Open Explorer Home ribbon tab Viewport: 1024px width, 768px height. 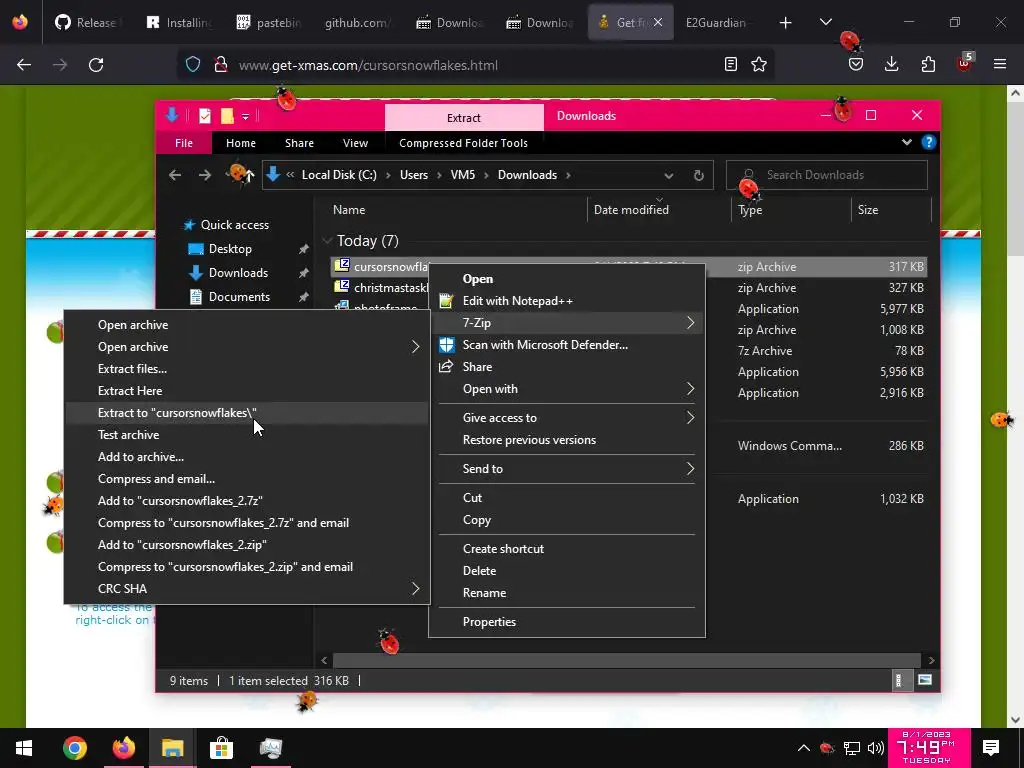[241, 143]
